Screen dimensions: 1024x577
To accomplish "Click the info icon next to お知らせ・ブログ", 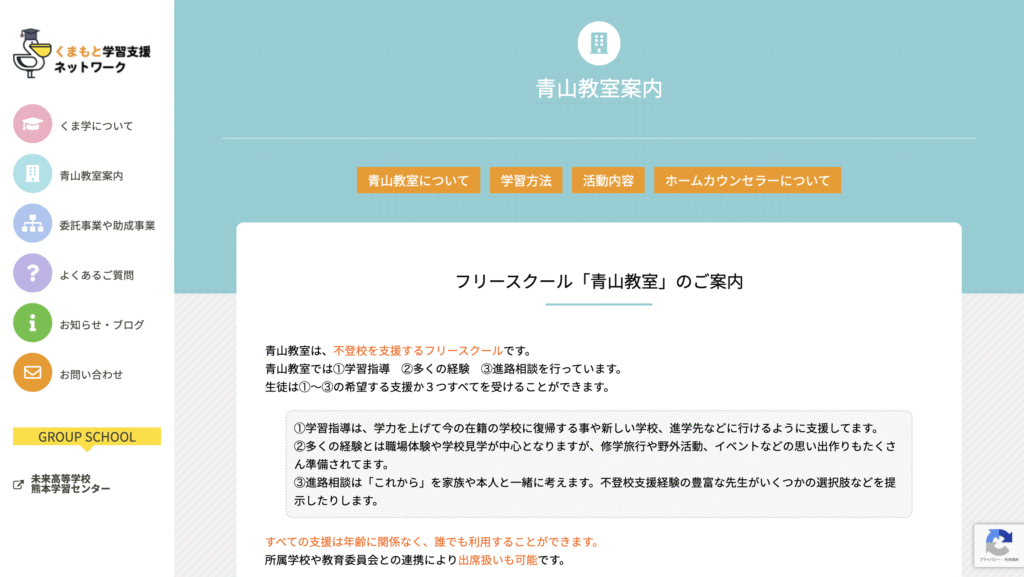I will click(33, 323).
